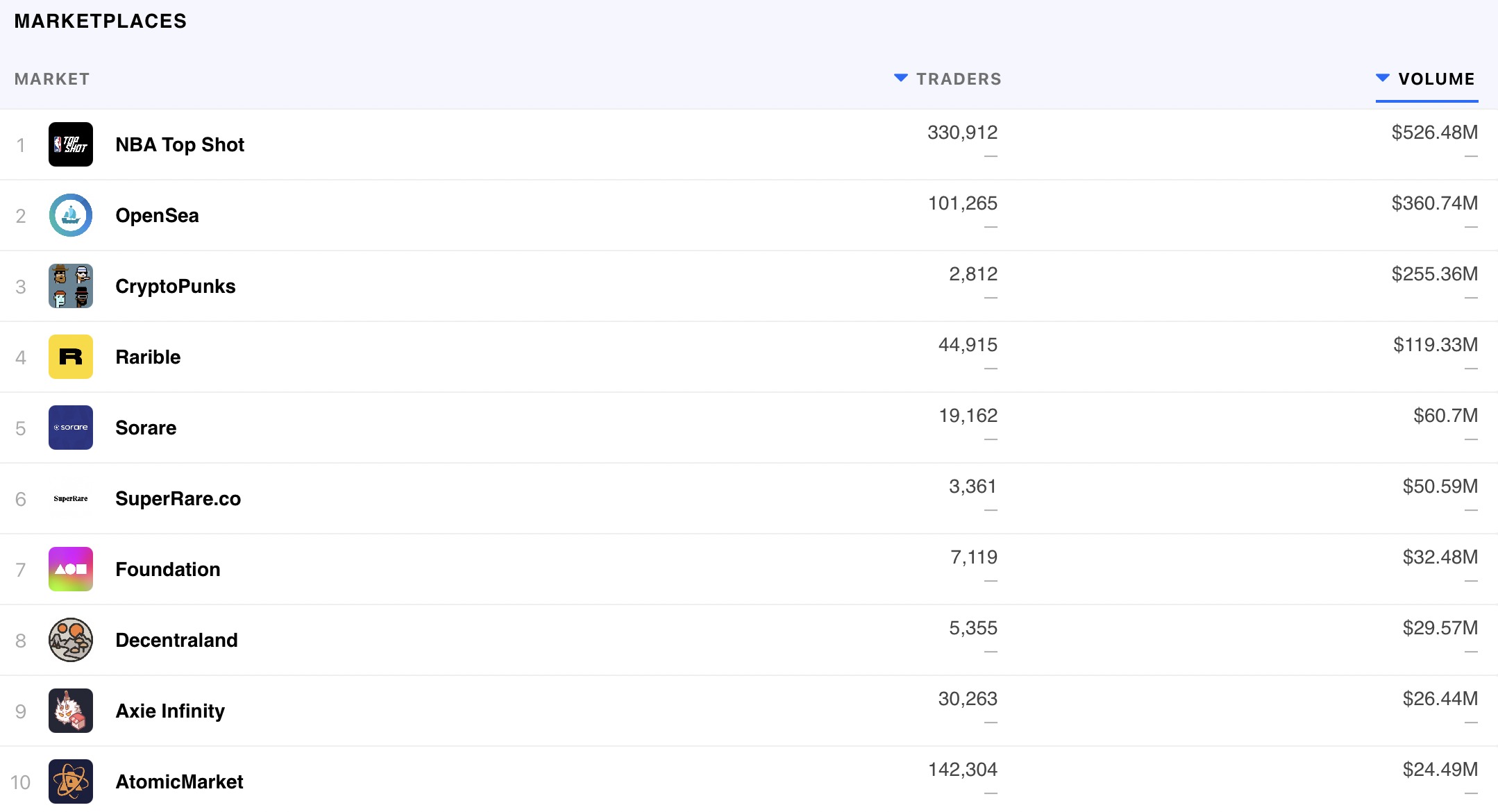
Task: Click the Axie Infinity creature icon
Action: coord(71,711)
